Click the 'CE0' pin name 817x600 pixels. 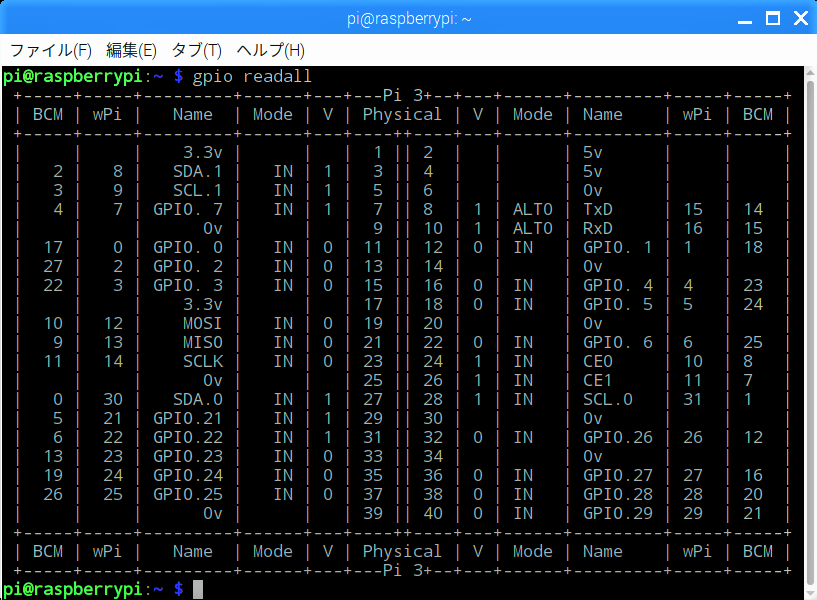[598, 361]
